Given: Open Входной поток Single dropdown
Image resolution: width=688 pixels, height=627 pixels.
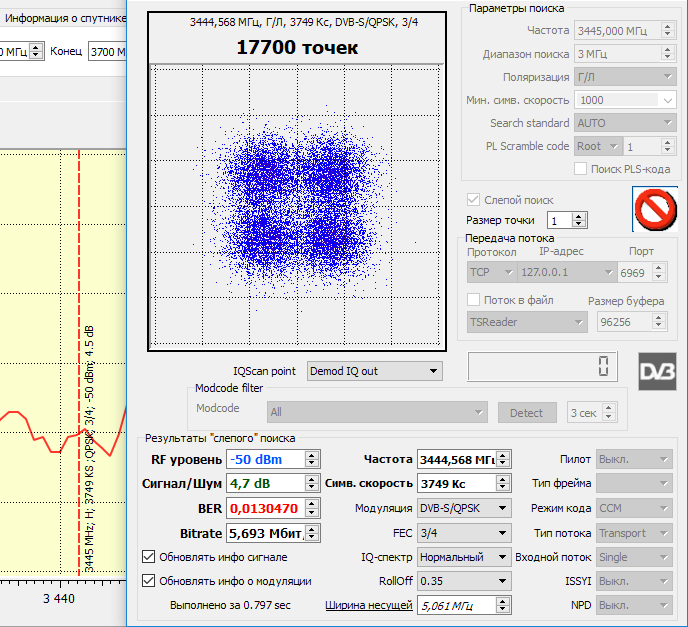Looking at the screenshot, I should (x=634, y=557).
